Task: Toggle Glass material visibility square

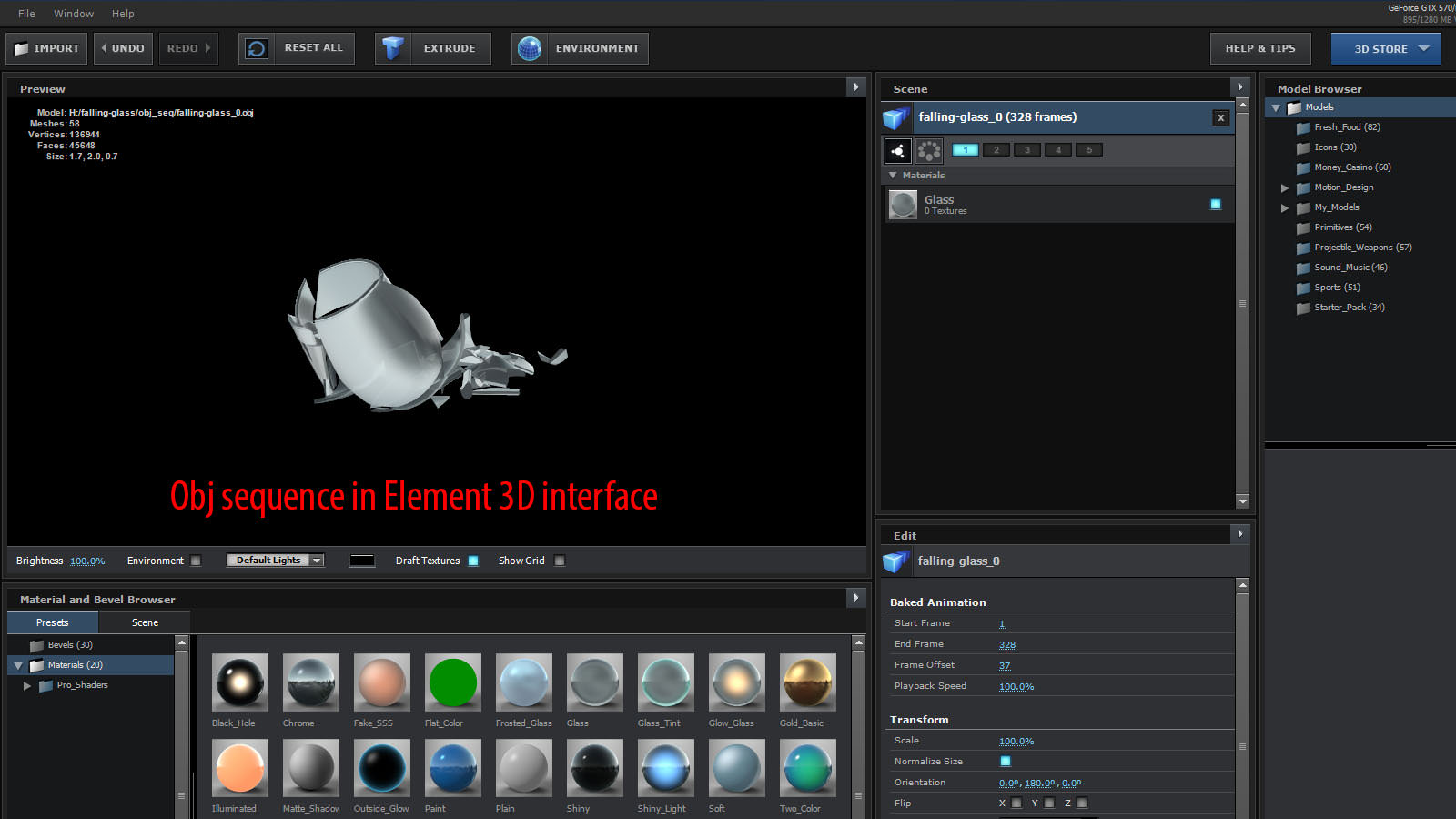Action: coord(1216,204)
